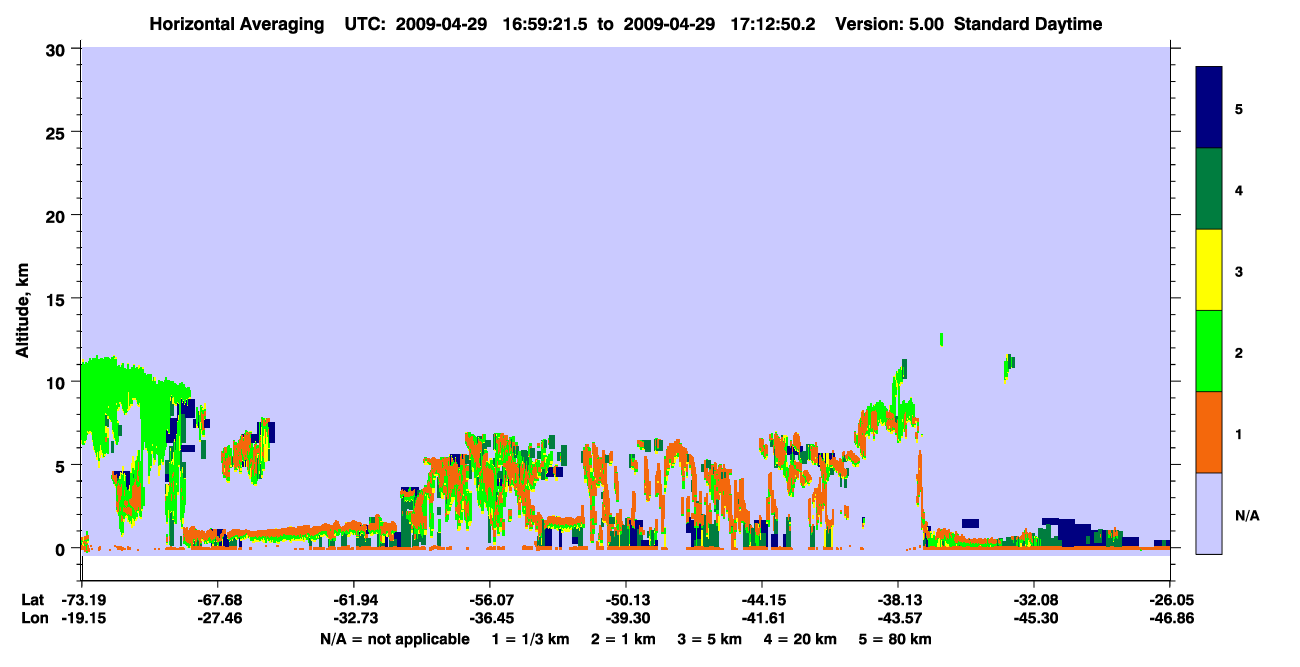
Task: Click longitude value -32.73
Action: pos(354,619)
